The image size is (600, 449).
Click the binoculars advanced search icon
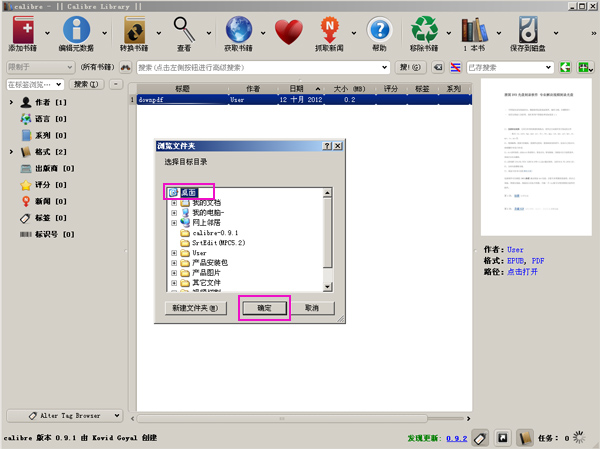tap(125, 67)
